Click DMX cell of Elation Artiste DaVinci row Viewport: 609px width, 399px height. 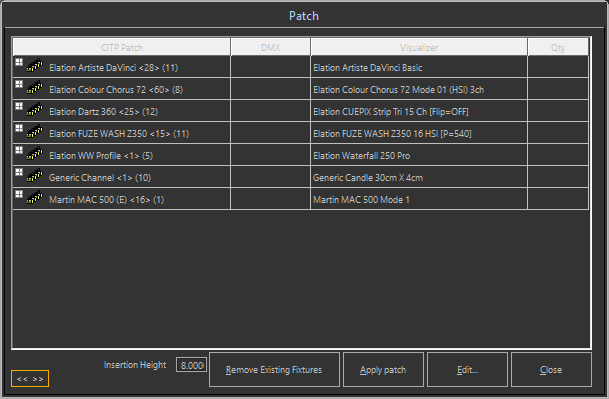point(270,67)
